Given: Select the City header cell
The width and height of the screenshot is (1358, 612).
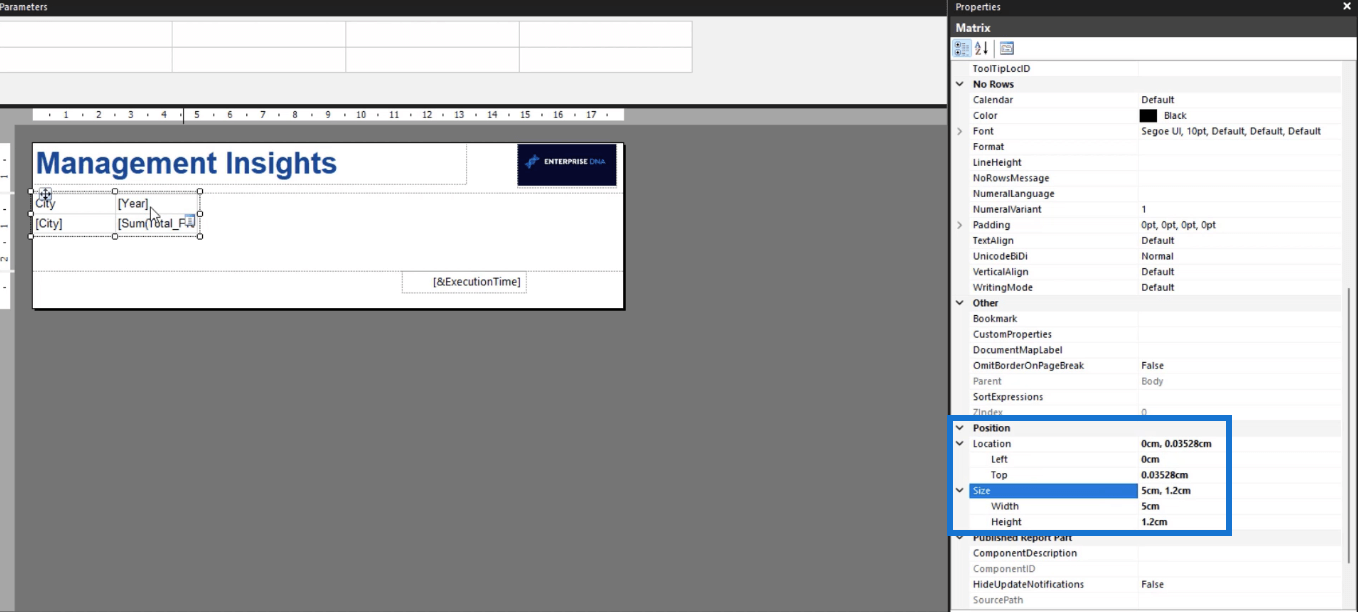Looking at the screenshot, I should click(x=74, y=204).
